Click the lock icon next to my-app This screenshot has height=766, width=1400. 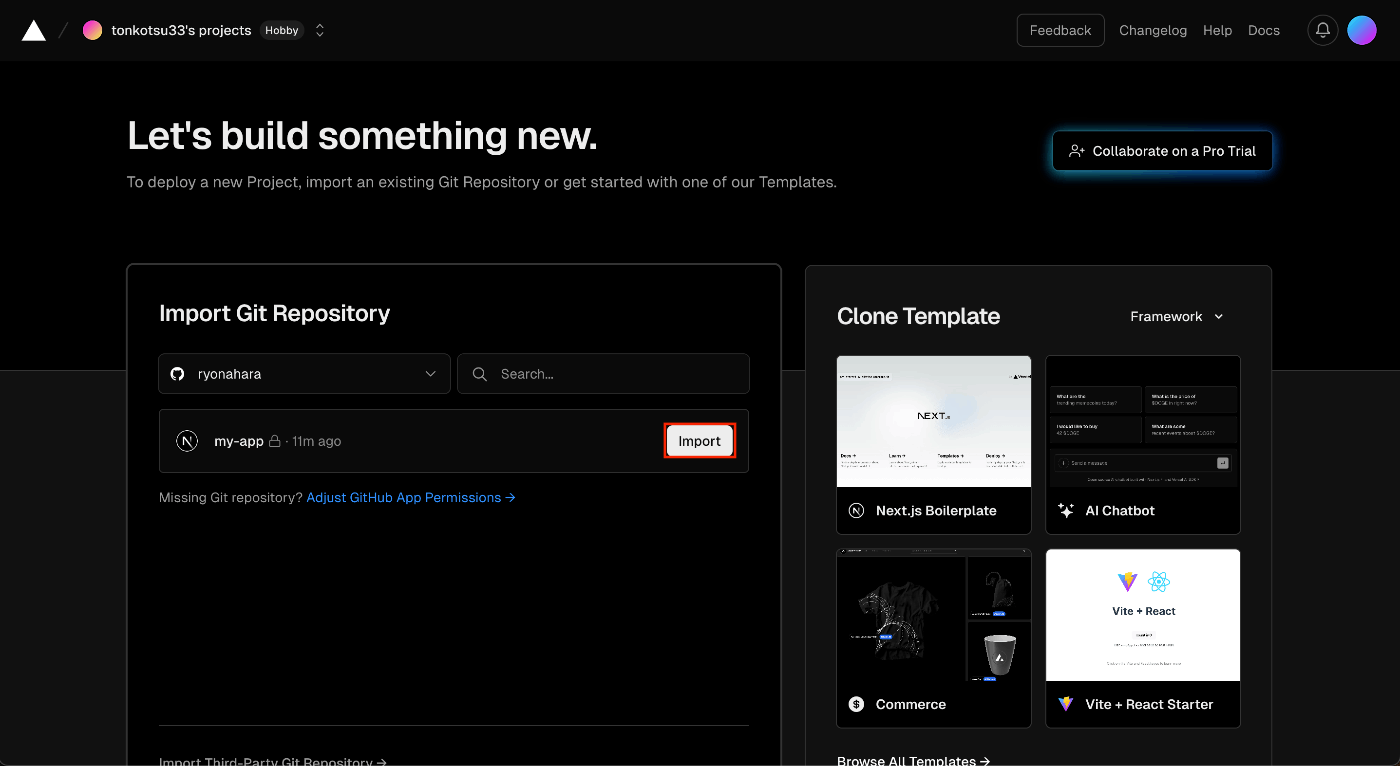pos(275,441)
